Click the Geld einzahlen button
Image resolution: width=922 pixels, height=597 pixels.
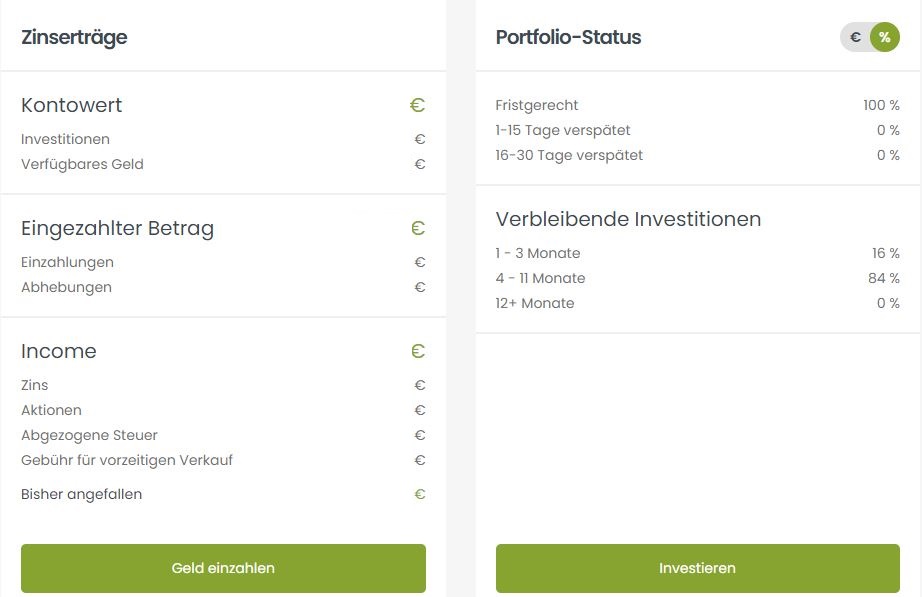point(223,568)
